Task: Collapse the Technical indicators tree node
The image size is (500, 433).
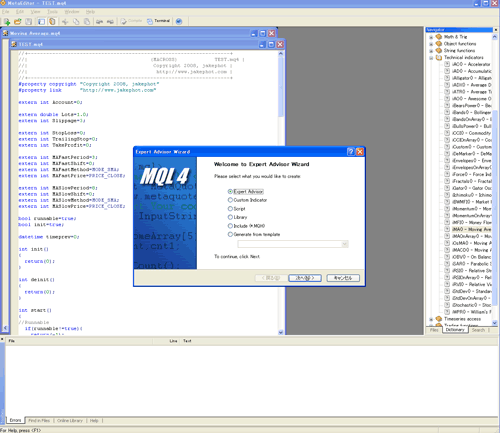Action: [x=431, y=58]
